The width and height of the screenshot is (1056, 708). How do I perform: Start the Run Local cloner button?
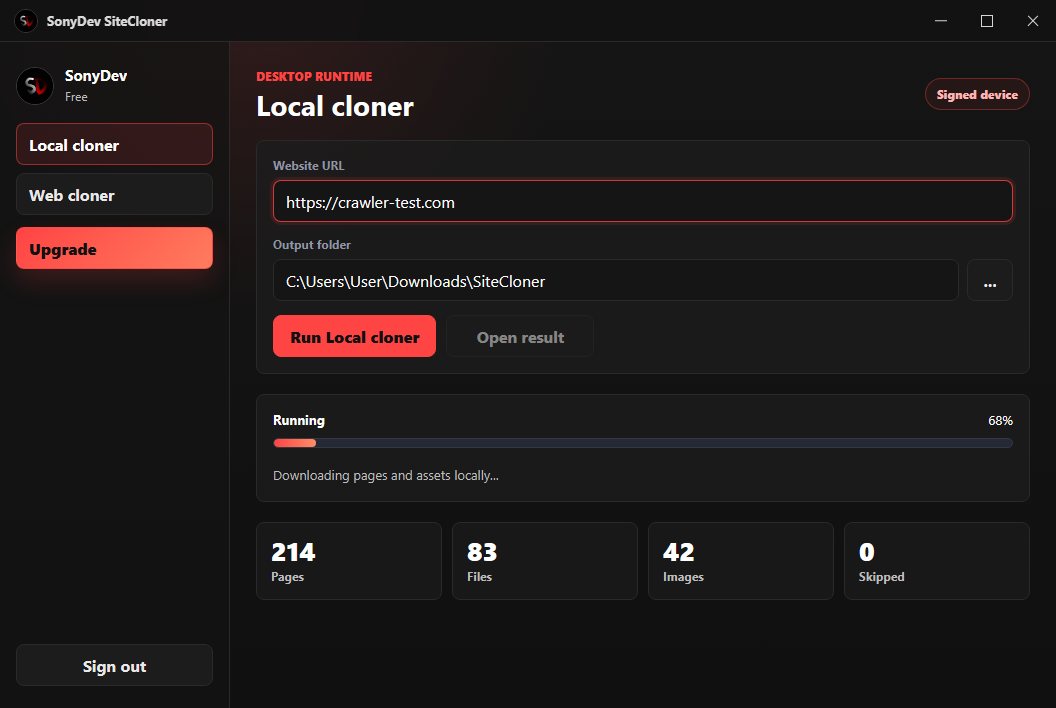tap(354, 336)
